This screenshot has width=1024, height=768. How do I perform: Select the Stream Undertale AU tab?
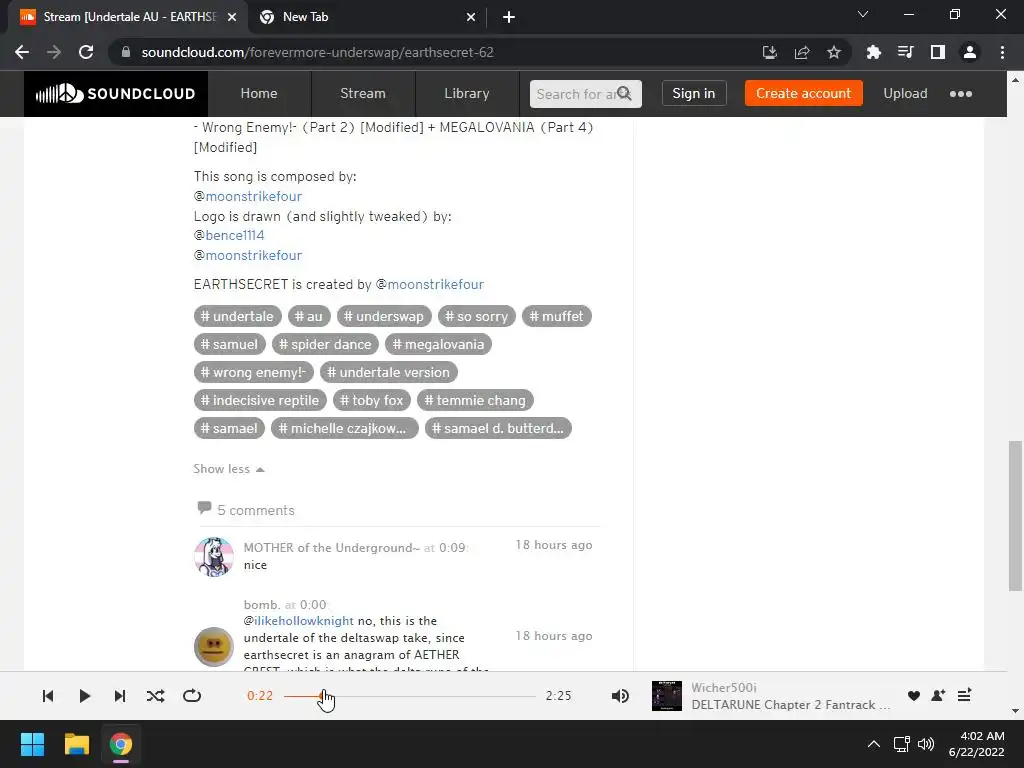pos(128,17)
